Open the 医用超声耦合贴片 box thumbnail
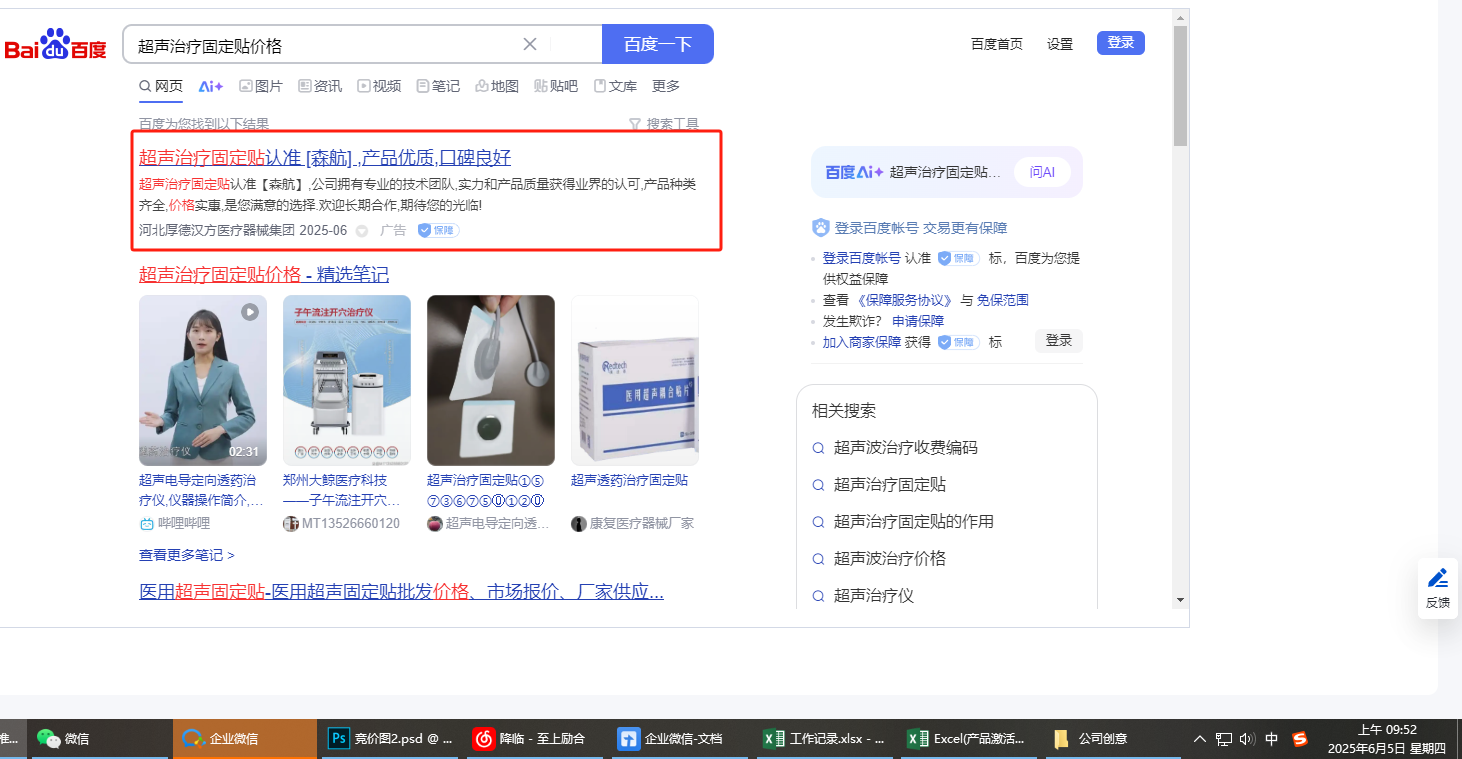The image size is (1462, 759). [x=635, y=380]
